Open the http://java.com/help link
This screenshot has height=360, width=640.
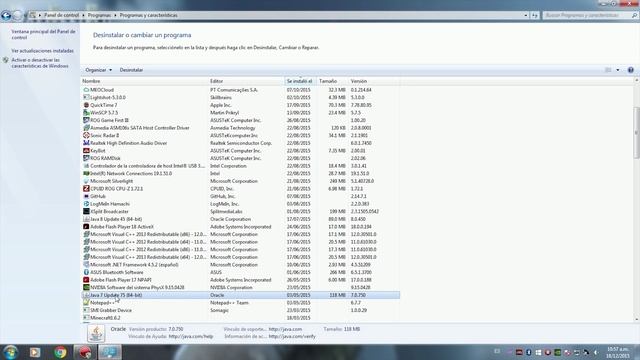(x=191, y=336)
